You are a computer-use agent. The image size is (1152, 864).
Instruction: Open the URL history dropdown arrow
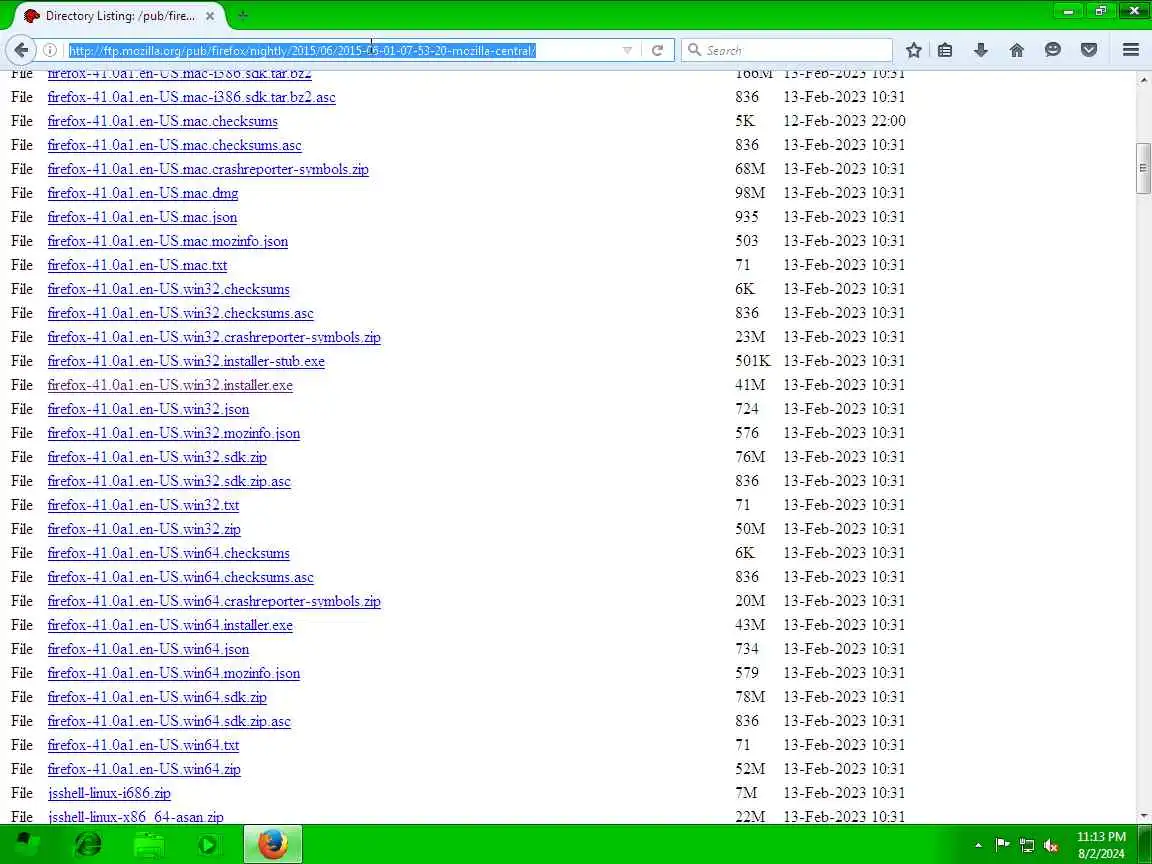(627, 50)
